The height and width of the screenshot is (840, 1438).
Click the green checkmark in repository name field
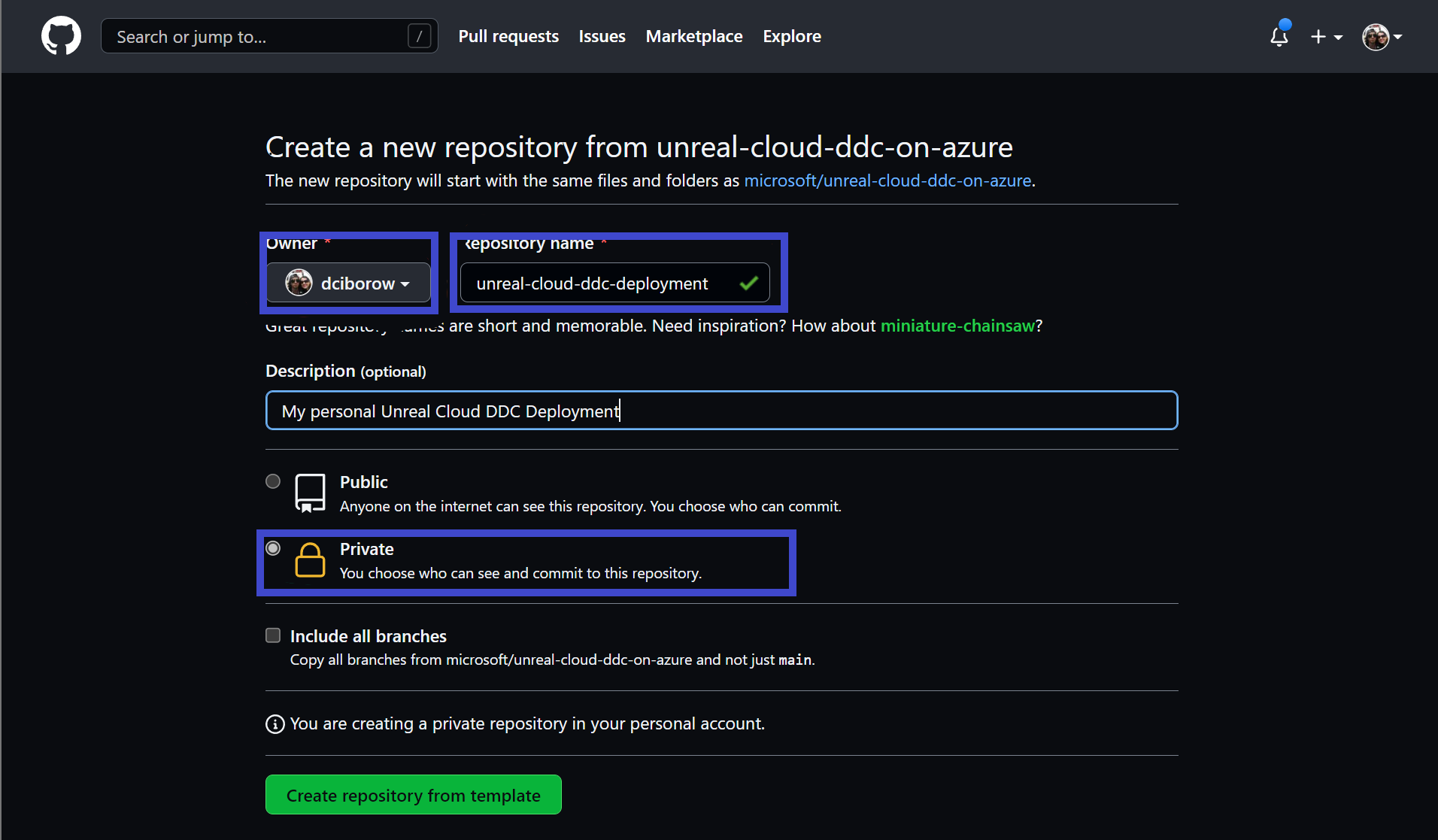point(748,283)
